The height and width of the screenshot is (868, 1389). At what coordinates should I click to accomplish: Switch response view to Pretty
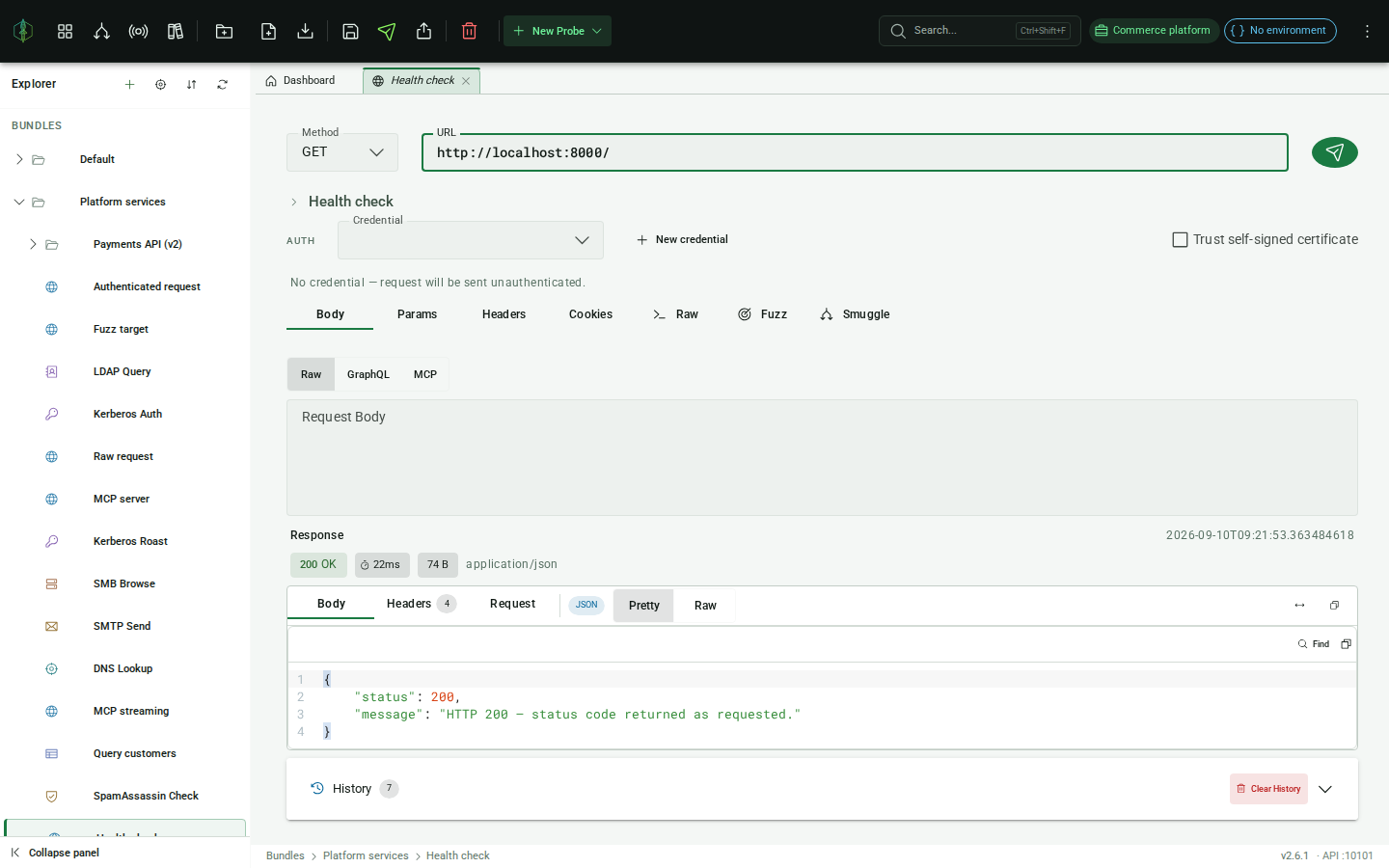[x=643, y=606]
